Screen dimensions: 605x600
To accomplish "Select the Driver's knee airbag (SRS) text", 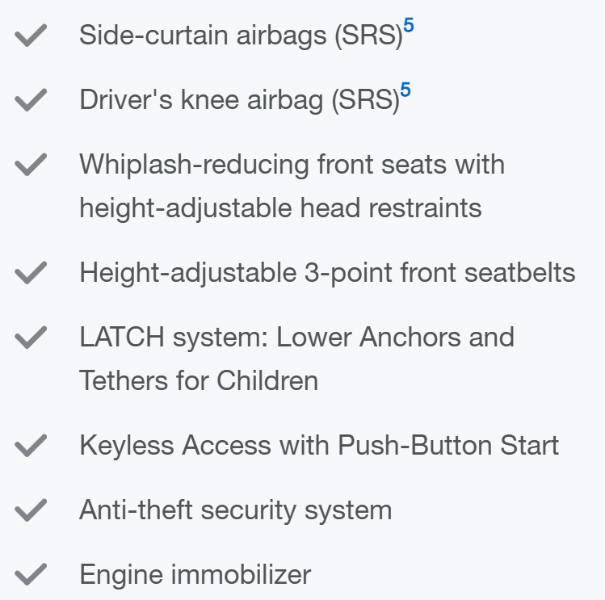I will point(238,101).
